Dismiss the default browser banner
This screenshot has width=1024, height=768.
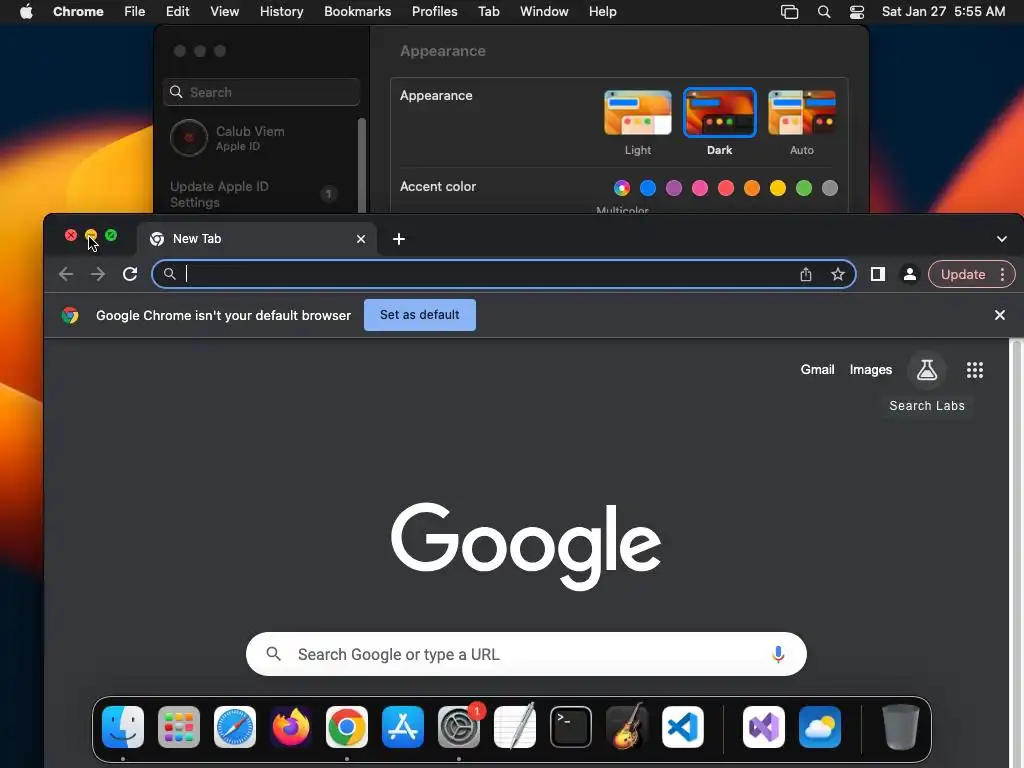1000,315
